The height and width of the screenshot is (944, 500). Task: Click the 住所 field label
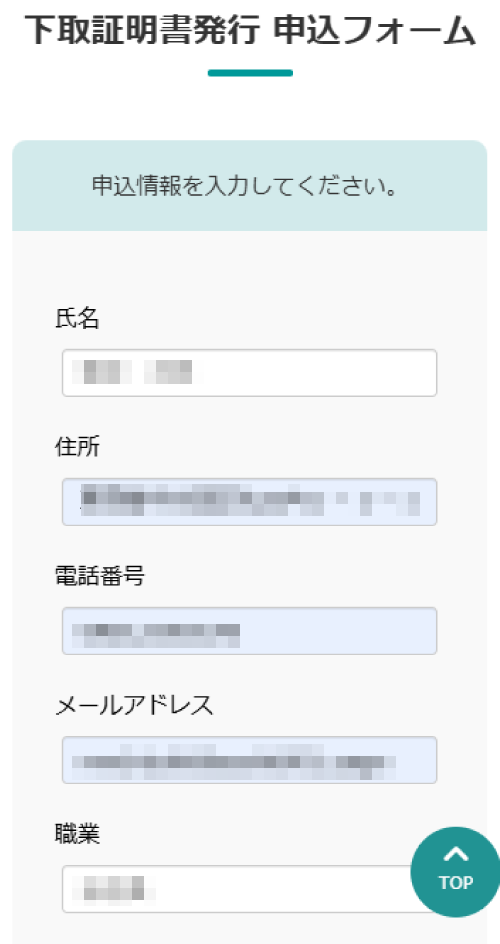pos(77,448)
